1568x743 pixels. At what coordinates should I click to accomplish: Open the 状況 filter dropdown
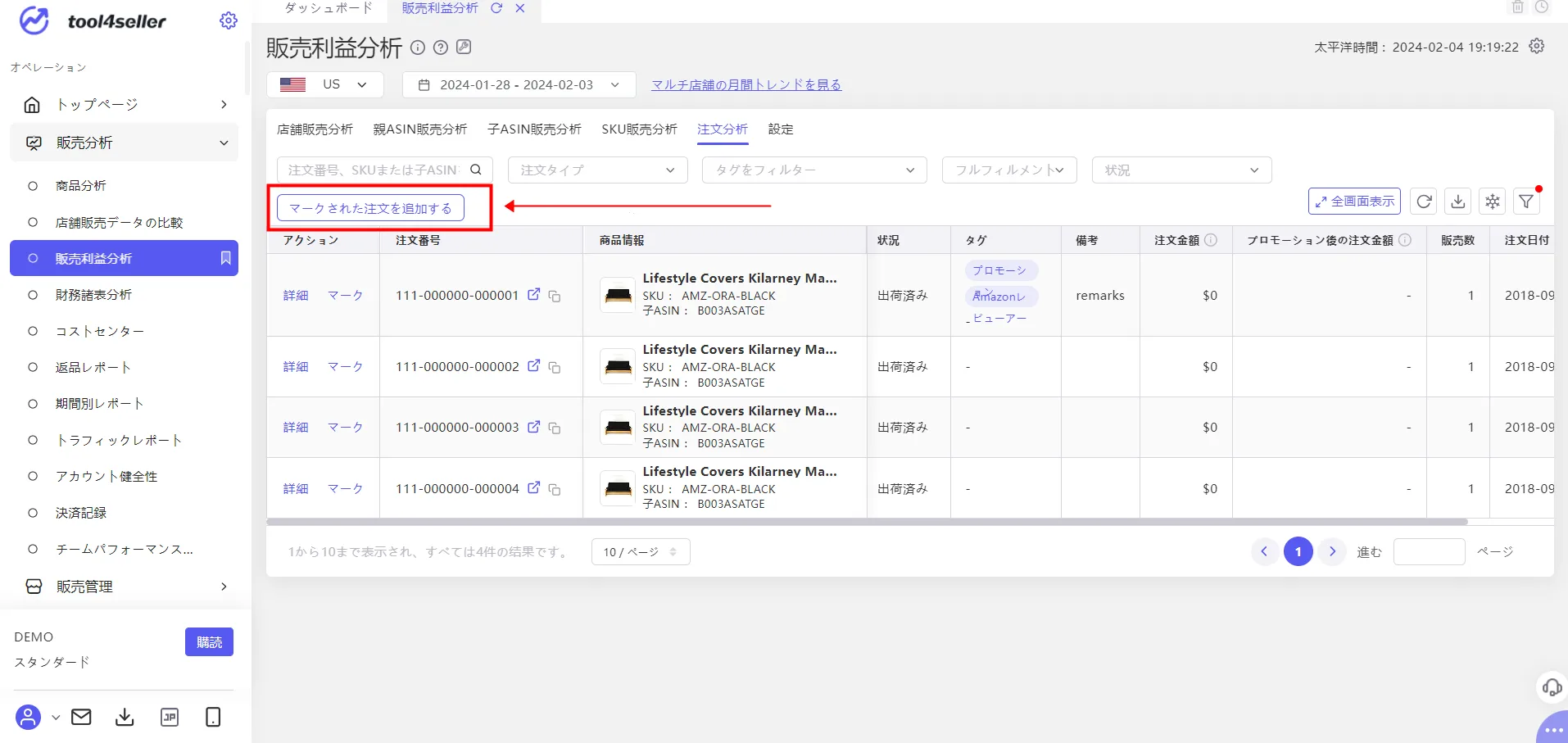click(1181, 170)
